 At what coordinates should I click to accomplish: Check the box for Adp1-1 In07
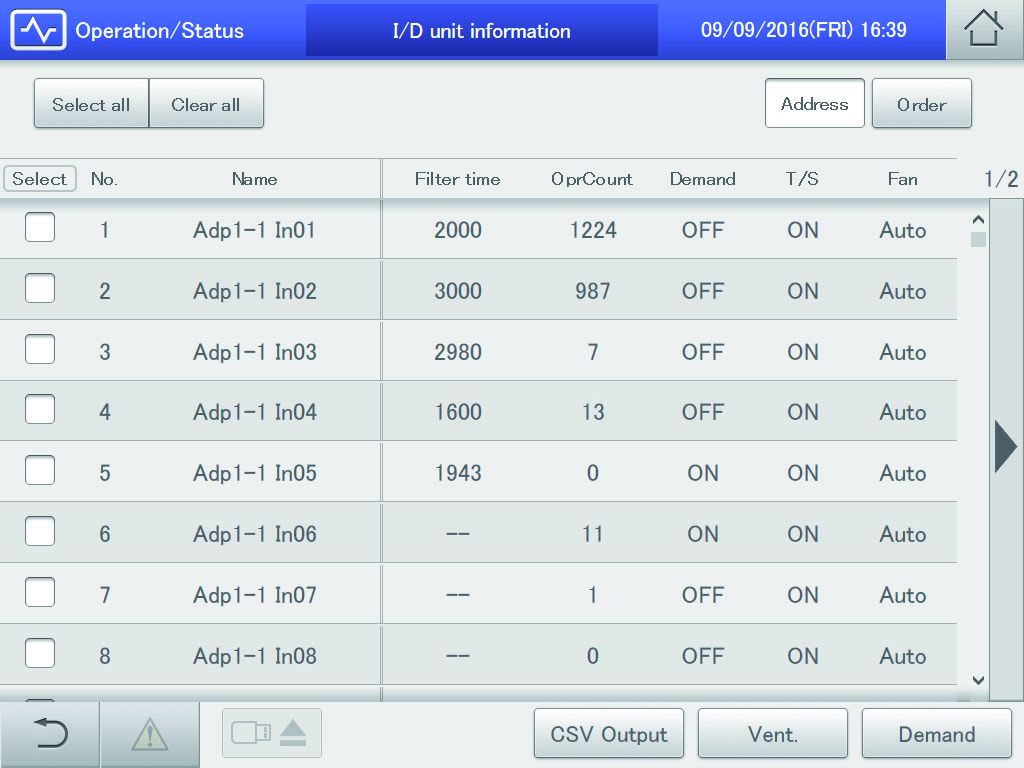click(40, 594)
